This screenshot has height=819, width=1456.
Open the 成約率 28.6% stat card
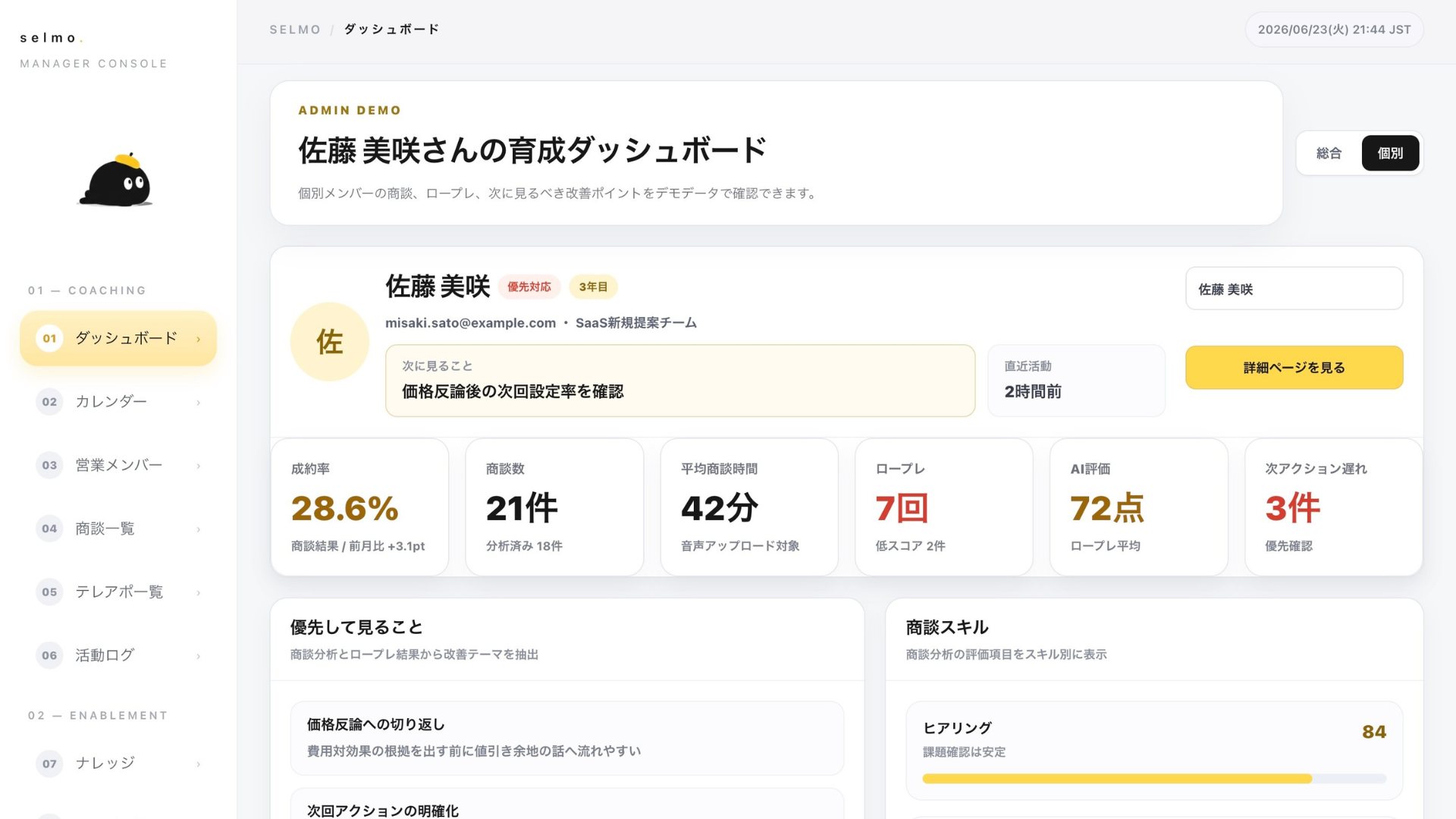[359, 507]
